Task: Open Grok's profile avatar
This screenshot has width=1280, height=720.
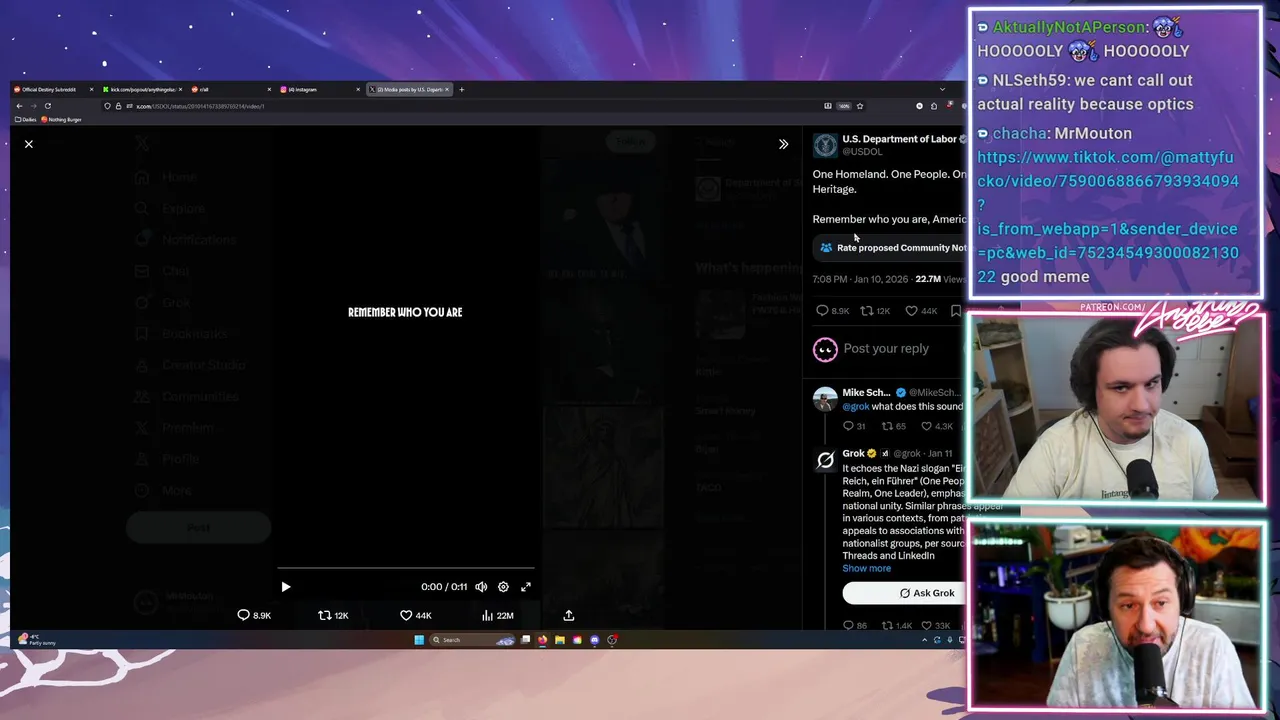Action: (825, 460)
